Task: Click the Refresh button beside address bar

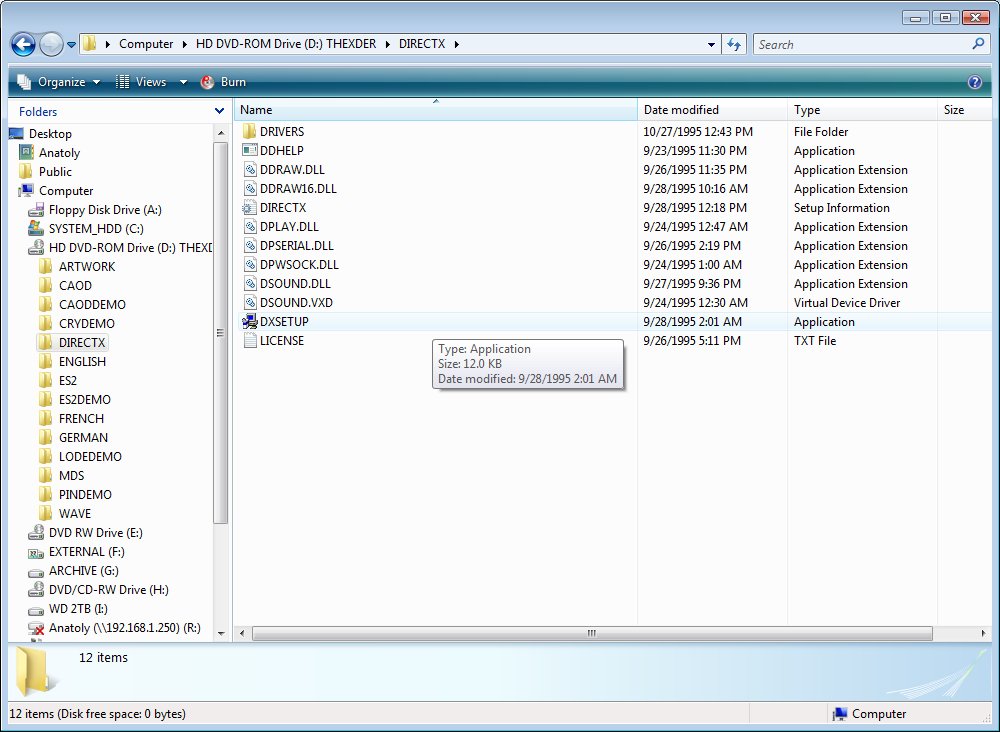Action: [734, 45]
